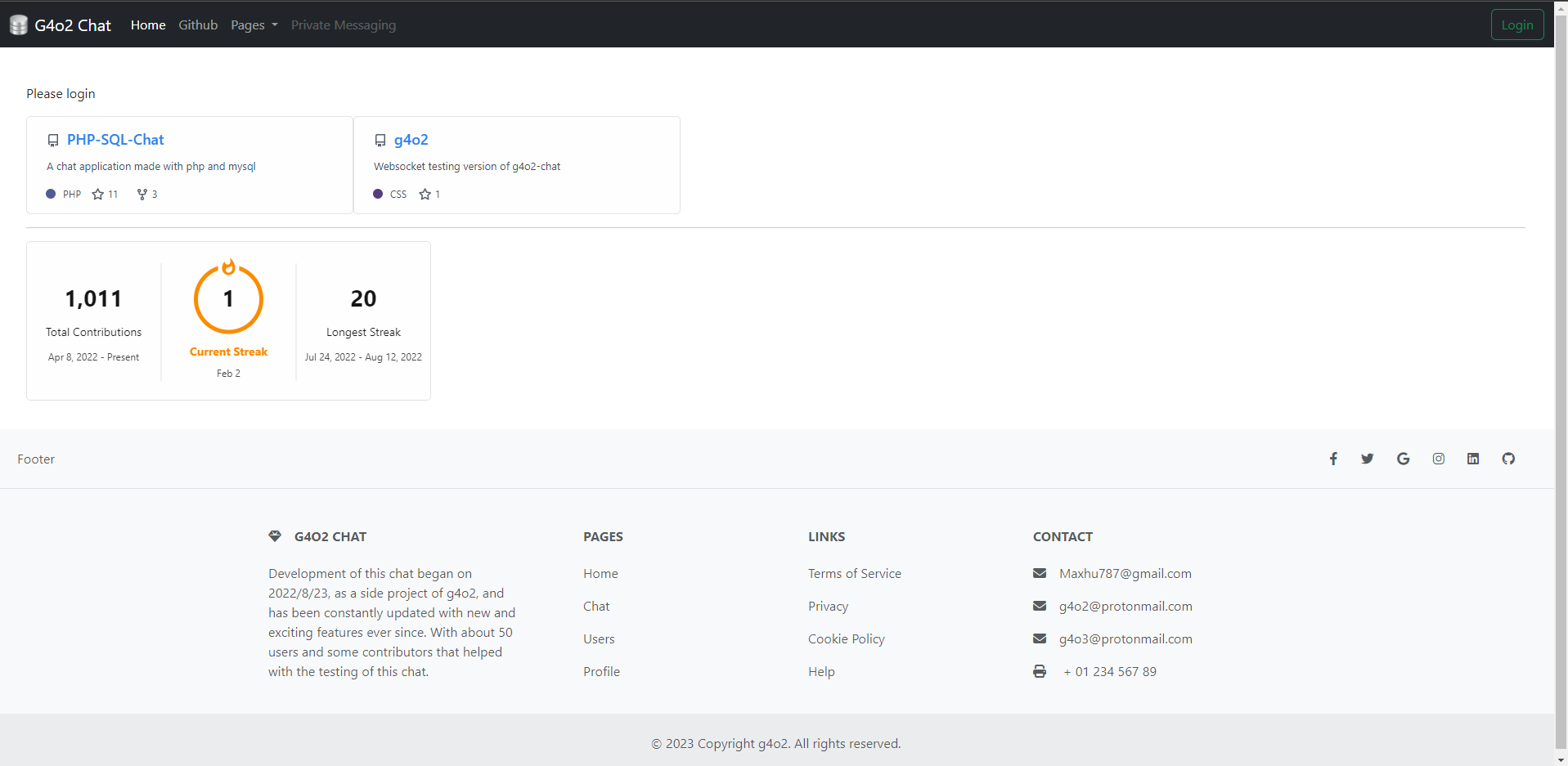This screenshot has width=1568, height=766.
Task: Open the Github navbar item
Action: click(x=198, y=25)
